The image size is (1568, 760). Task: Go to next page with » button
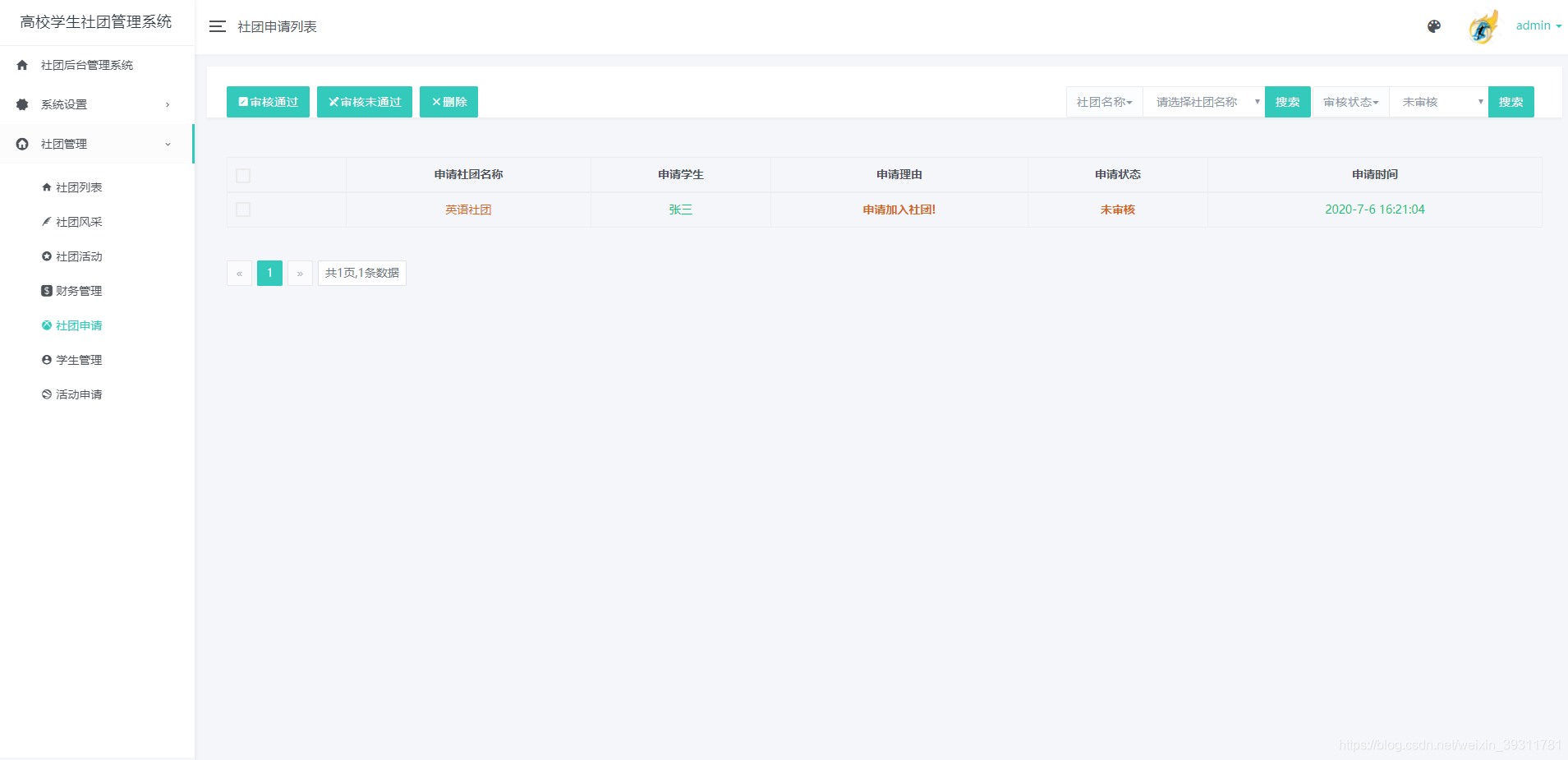(300, 273)
